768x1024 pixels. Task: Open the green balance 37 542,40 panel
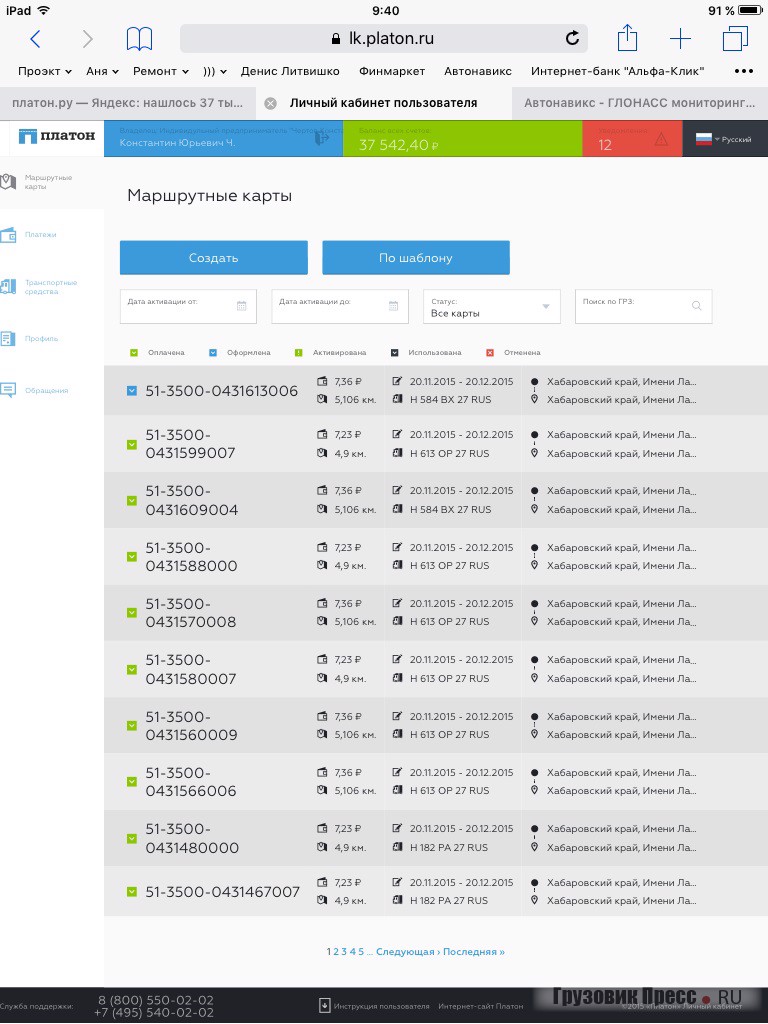(462, 138)
